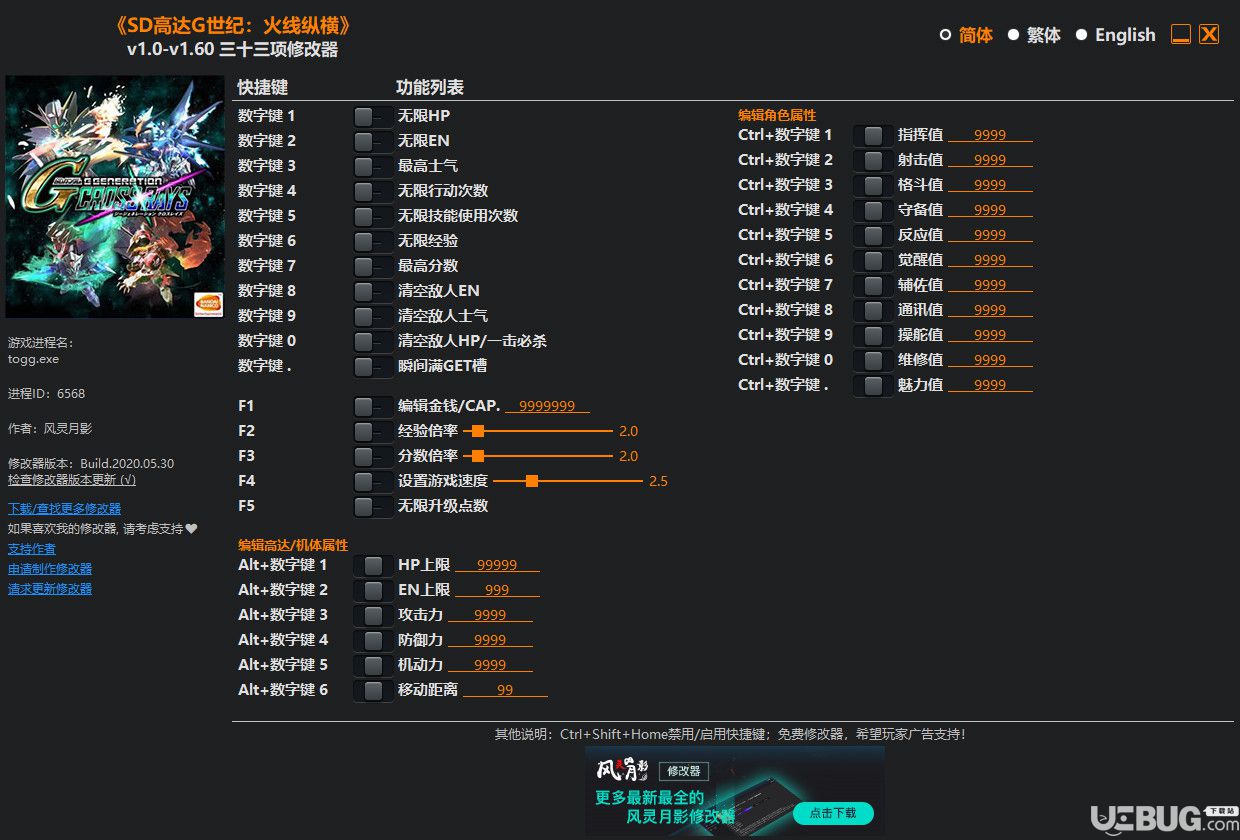Toggle 无限技能使用次数 switch

373,216
